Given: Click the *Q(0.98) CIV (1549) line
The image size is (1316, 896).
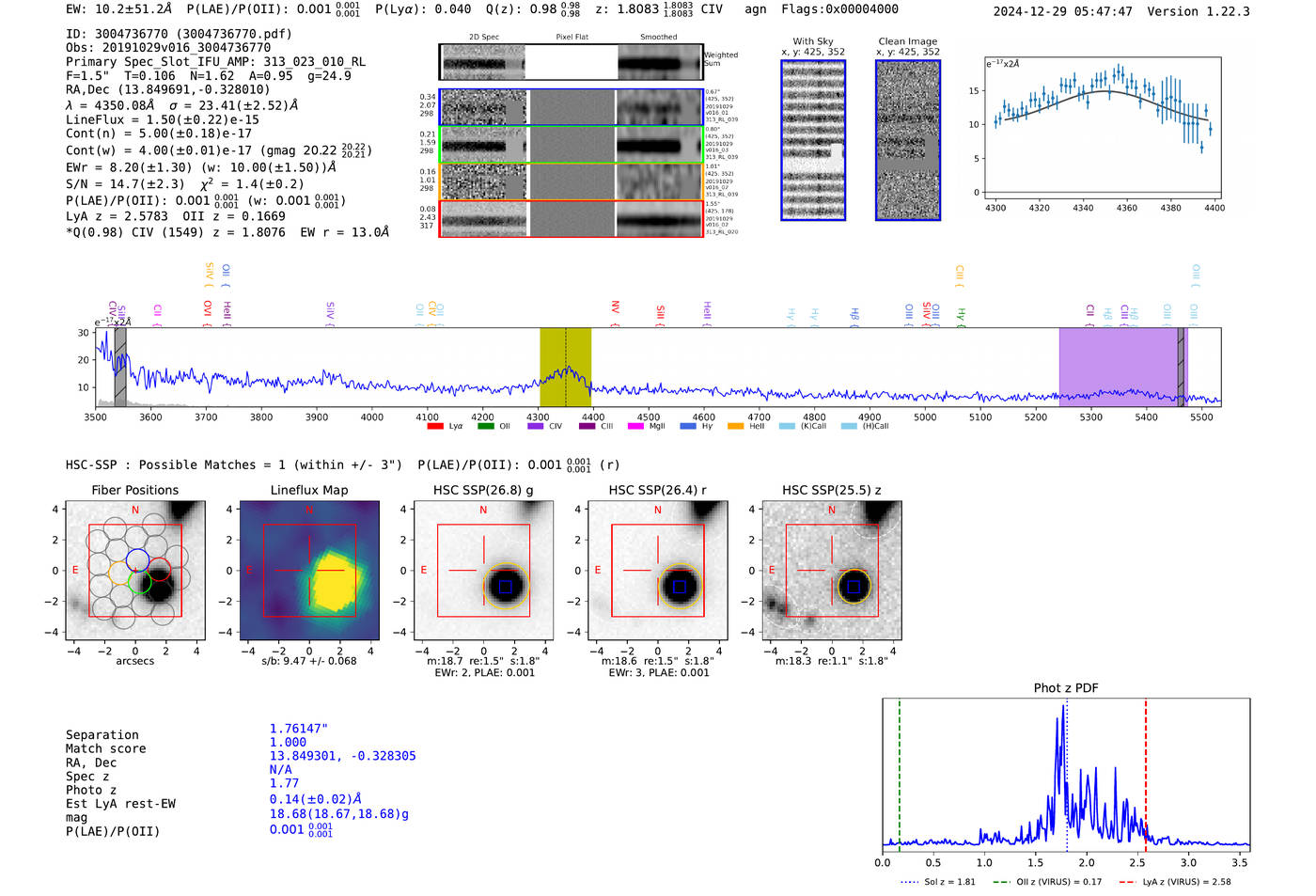Looking at the screenshot, I should click(x=227, y=231).
